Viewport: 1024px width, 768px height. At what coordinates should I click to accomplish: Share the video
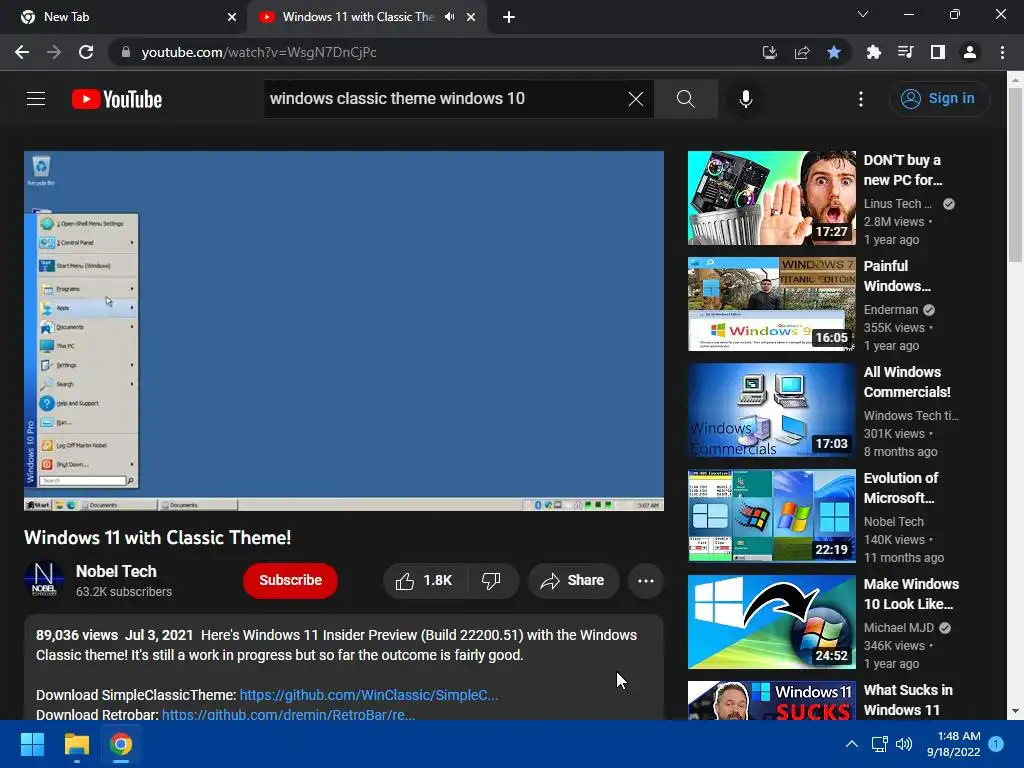[x=573, y=581]
